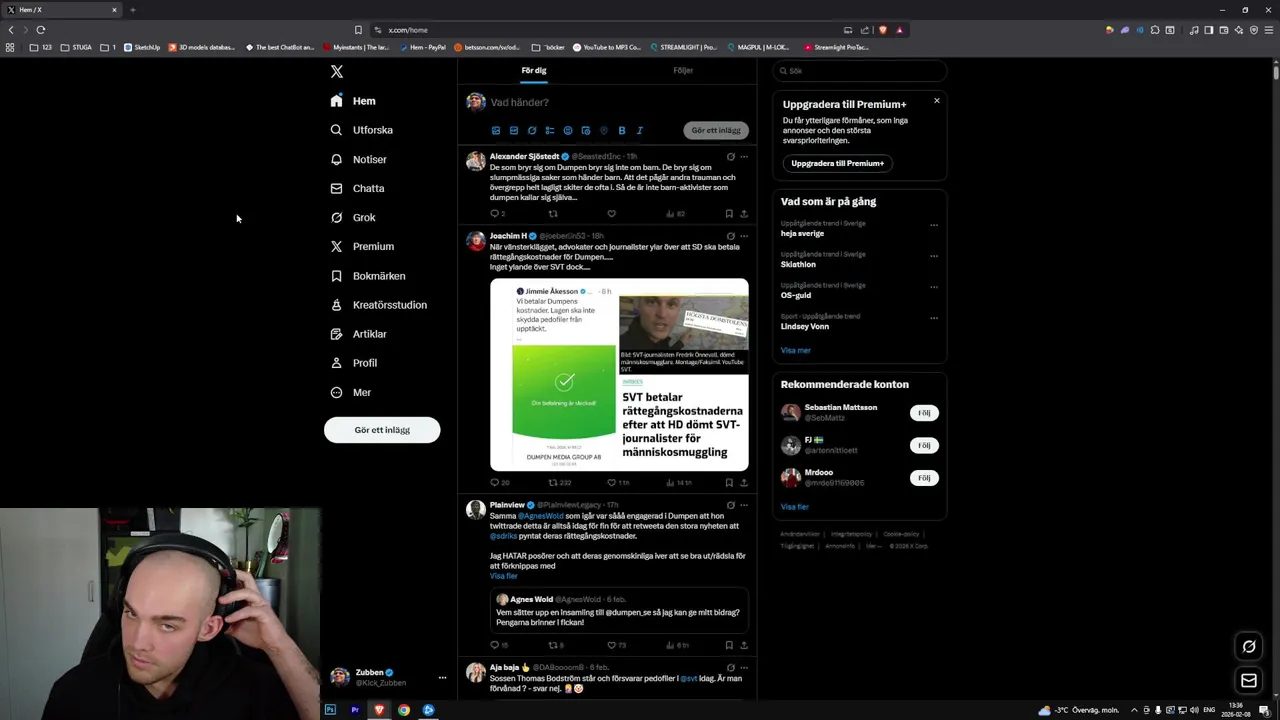
Task: Like Alexander Sjöstedt's post
Action: click(611, 213)
